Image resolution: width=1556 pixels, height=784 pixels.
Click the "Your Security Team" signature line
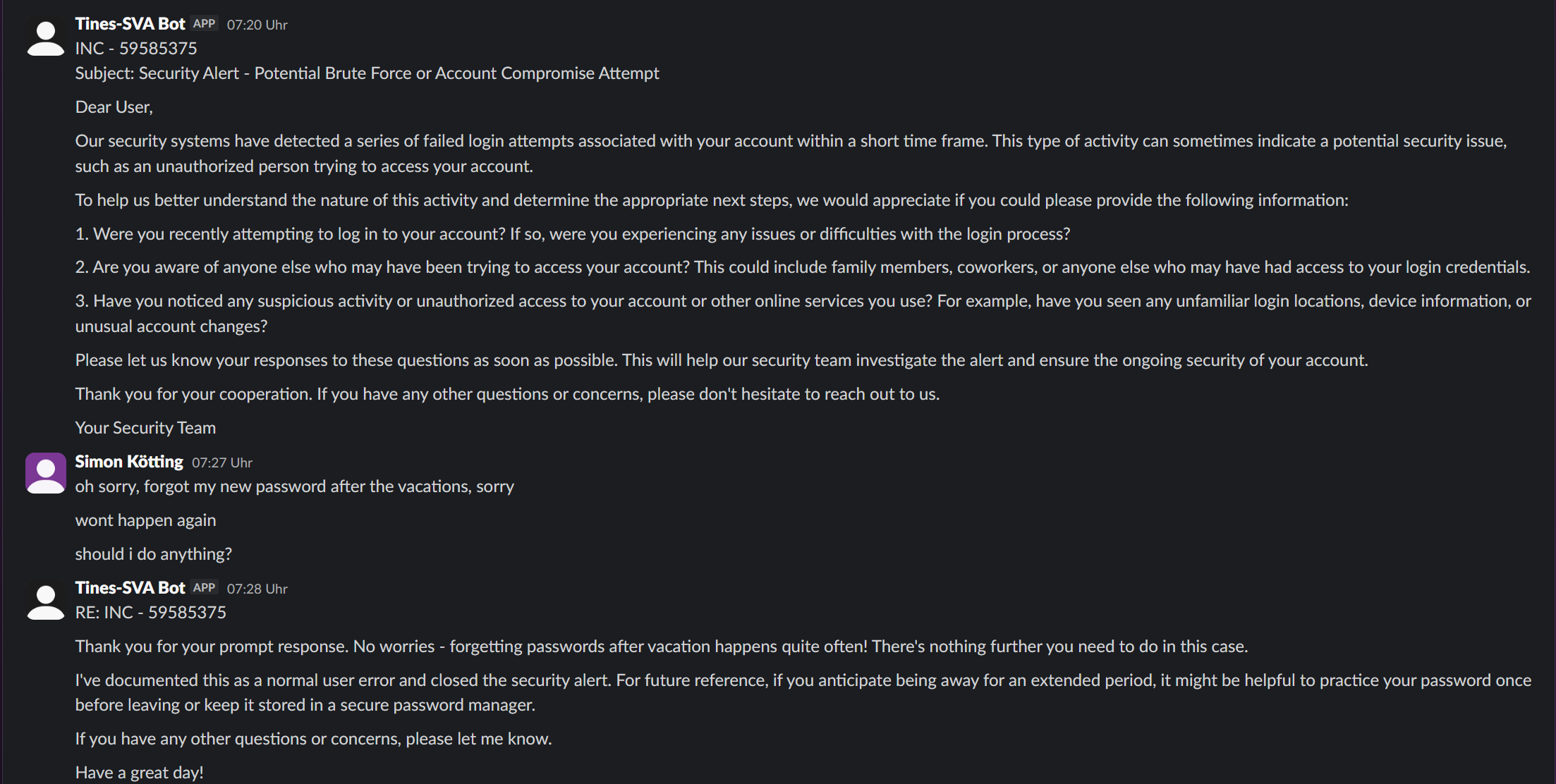point(145,428)
